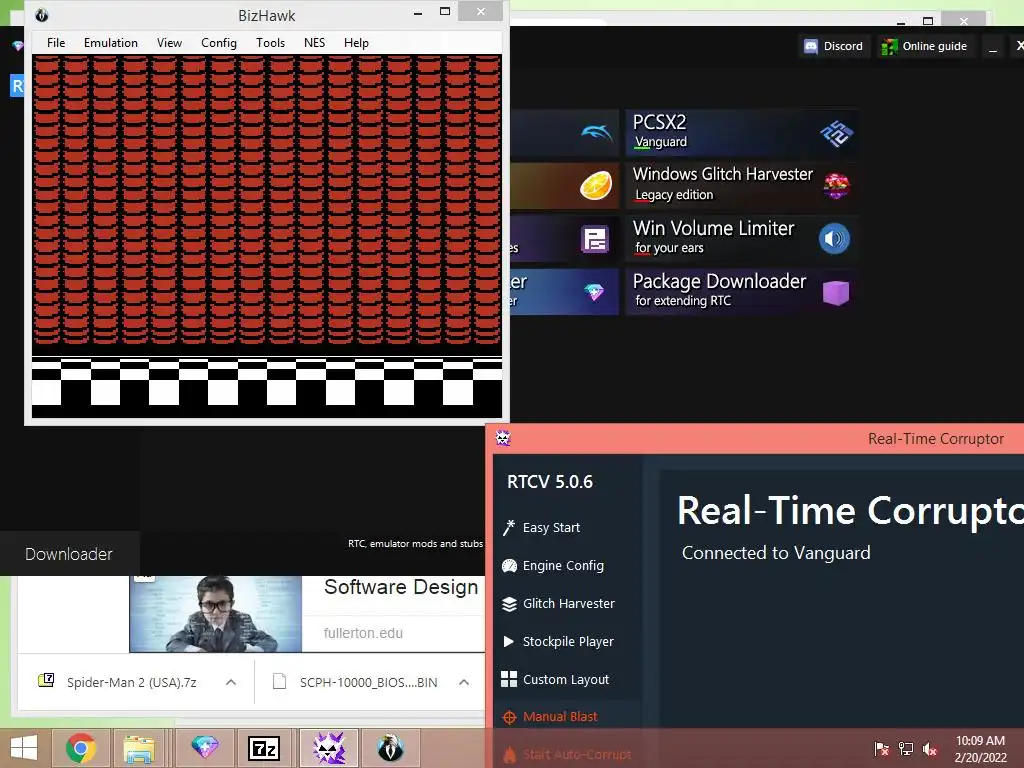The image size is (1024, 768).
Task: Open the View menu in BizHawk
Action: 169,43
